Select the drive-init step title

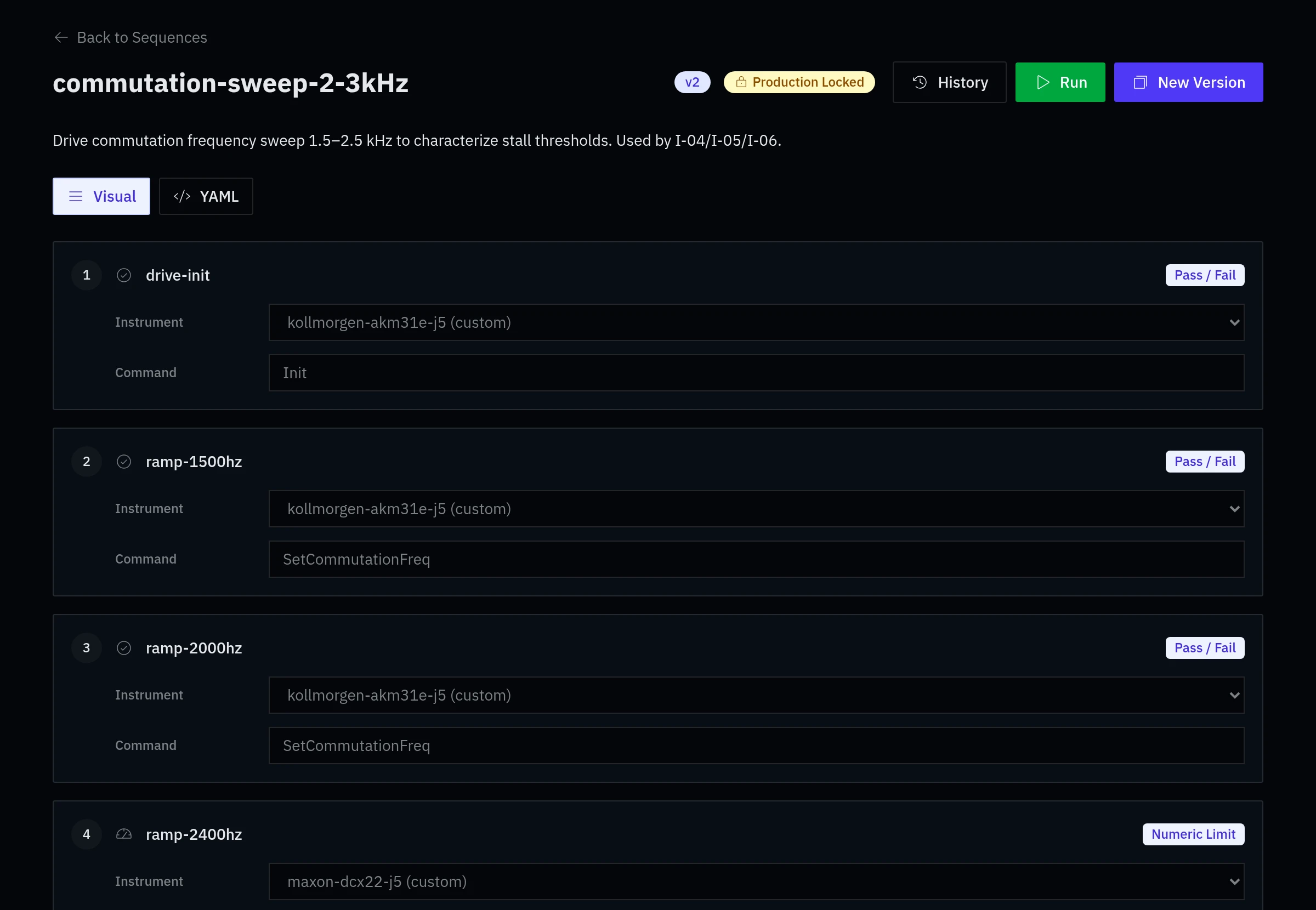tap(178, 275)
